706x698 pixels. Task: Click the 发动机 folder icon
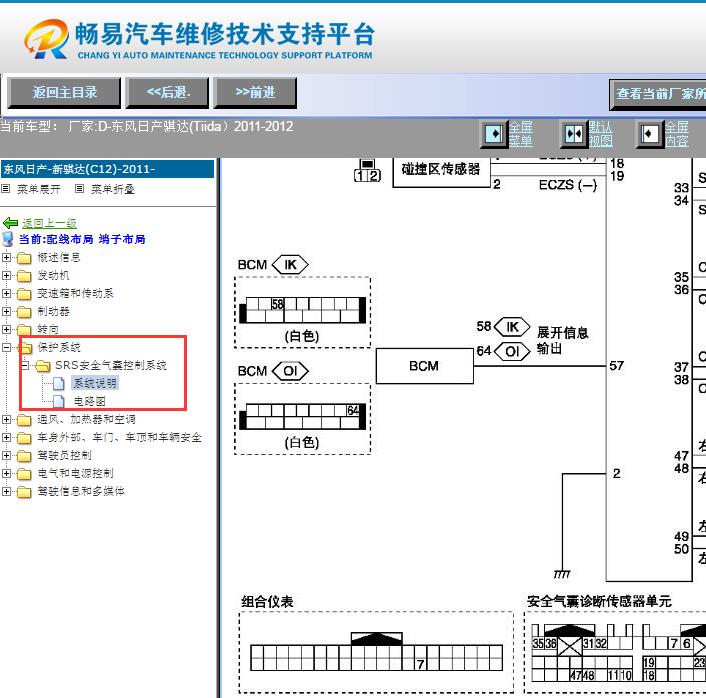(x=24, y=276)
